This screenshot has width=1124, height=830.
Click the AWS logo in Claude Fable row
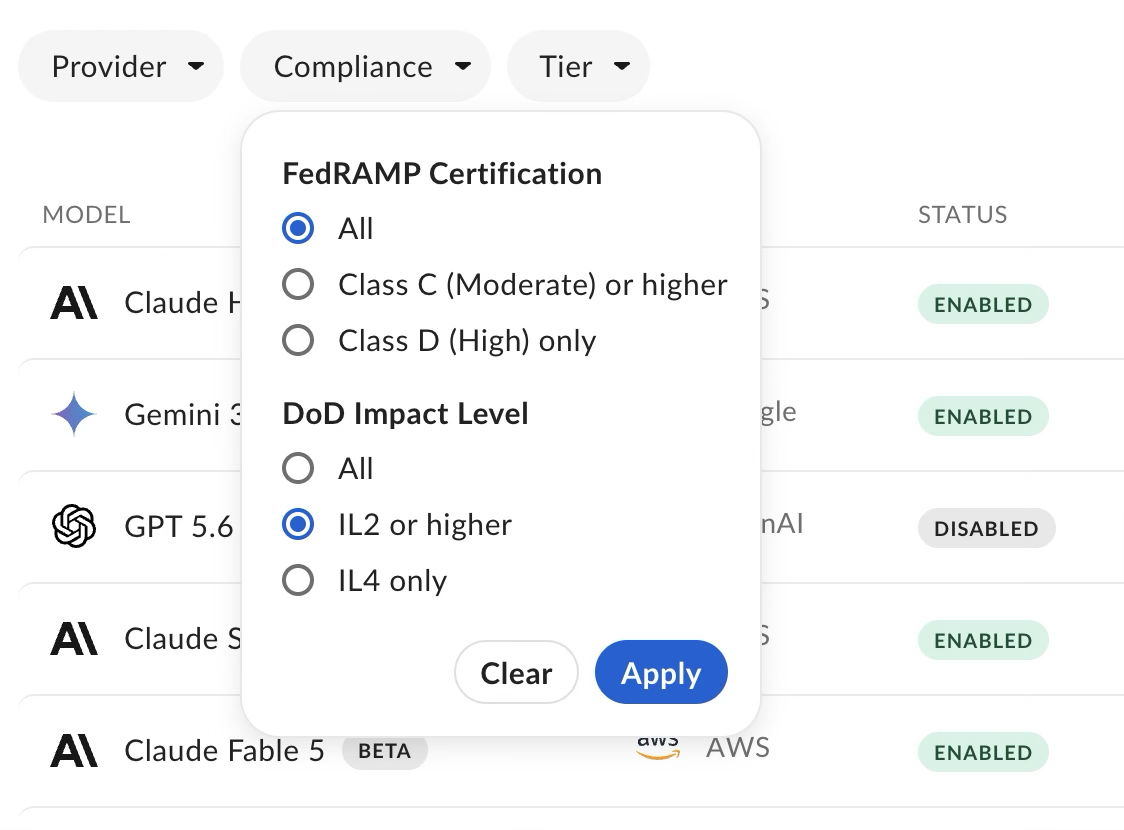658,749
